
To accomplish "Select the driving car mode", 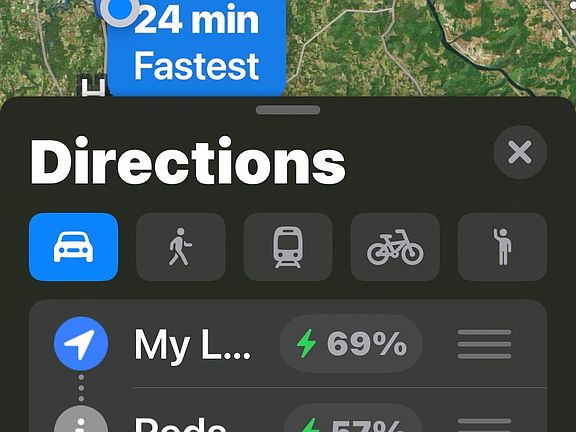I will coord(73,247).
